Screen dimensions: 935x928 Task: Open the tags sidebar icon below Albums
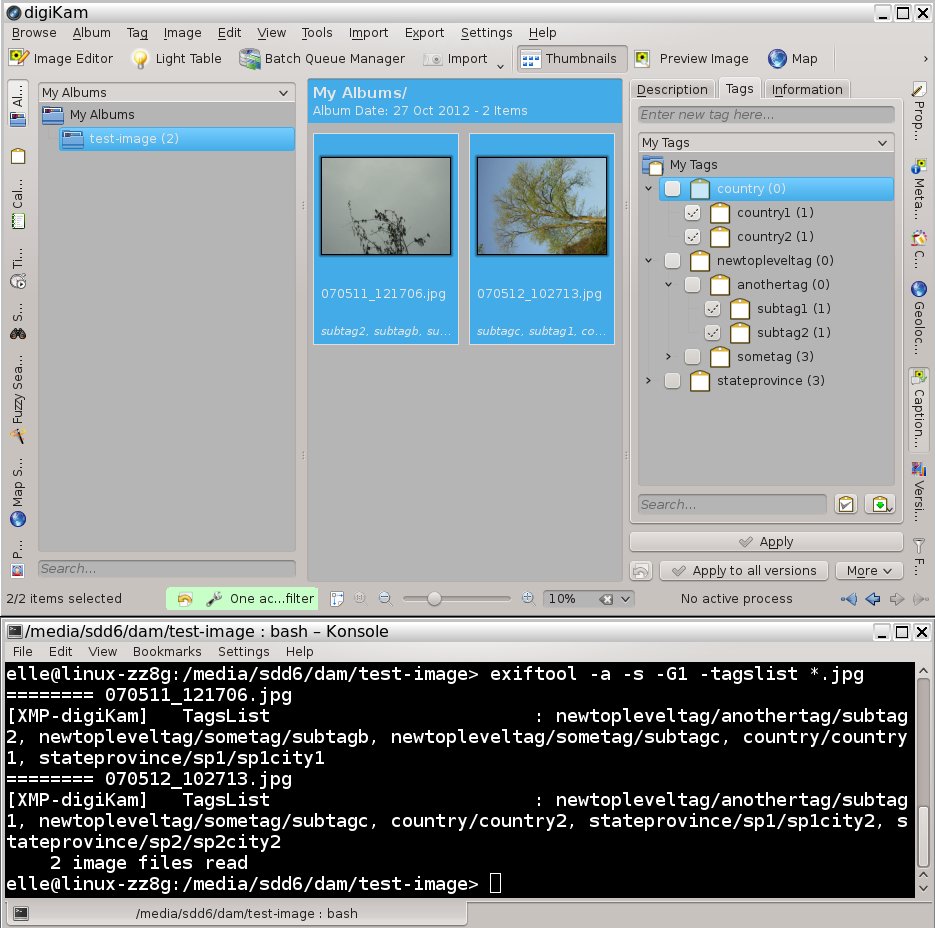click(x=18, y=156)
